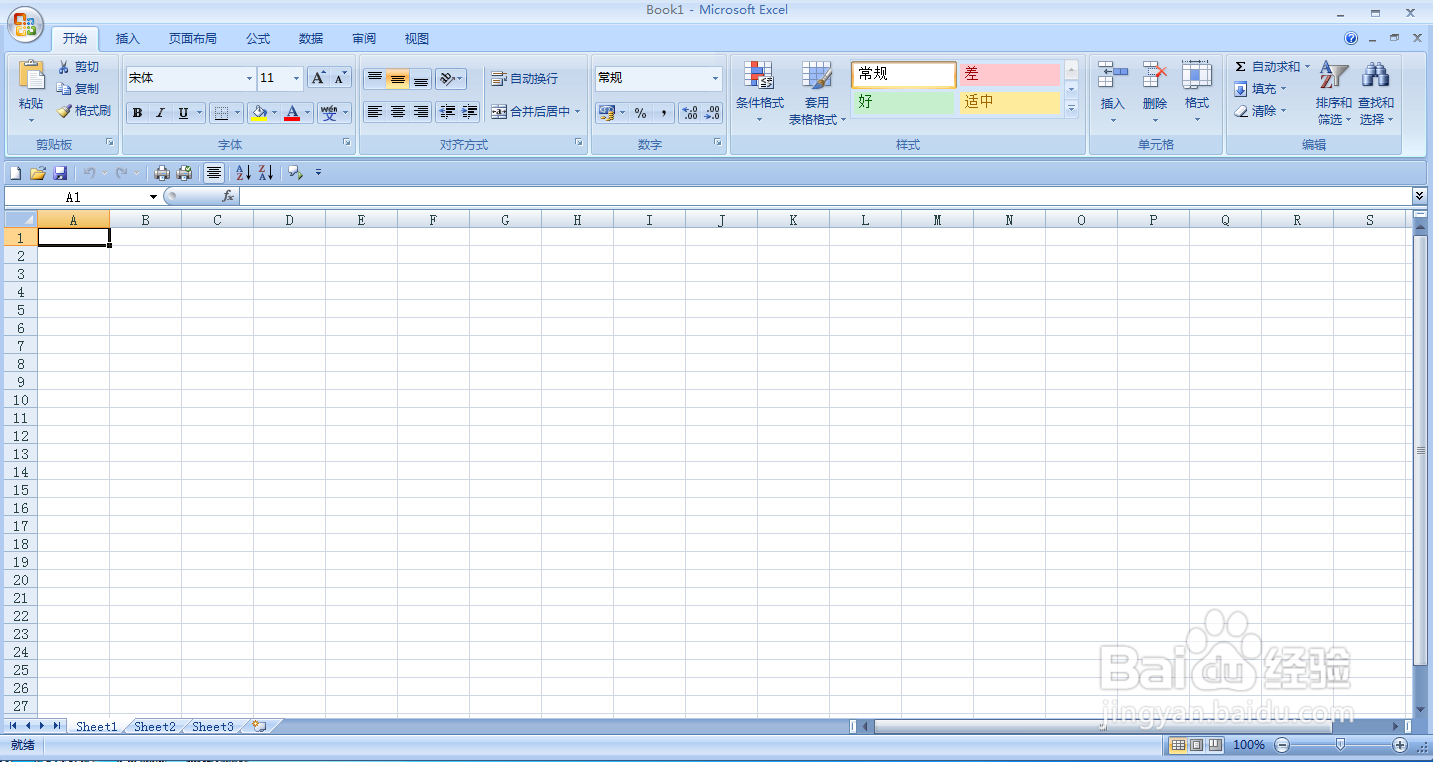Open the fill color dropdown arrow
The height and width of the screenshot is (762, 1433).
(x=274, y=113)
